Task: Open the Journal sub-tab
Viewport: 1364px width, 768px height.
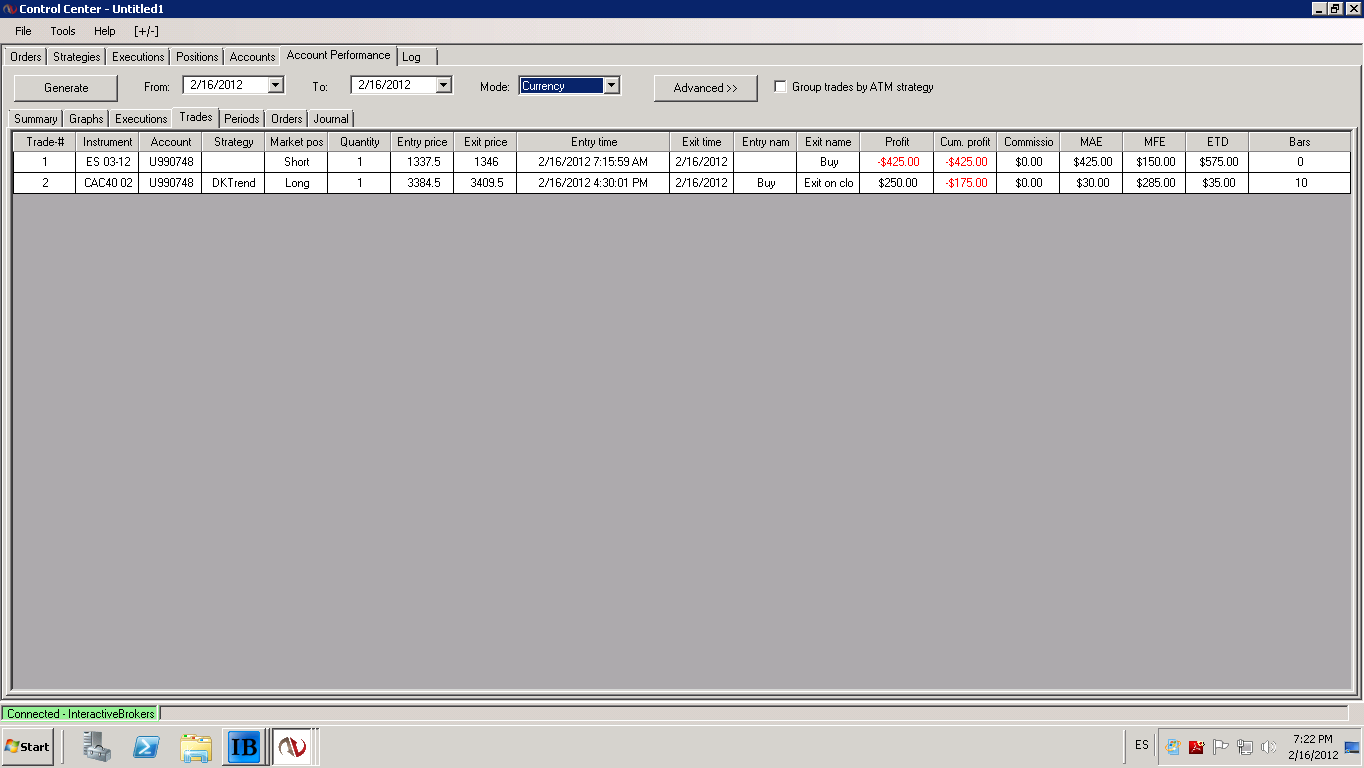Action: [x=331, y=119]
